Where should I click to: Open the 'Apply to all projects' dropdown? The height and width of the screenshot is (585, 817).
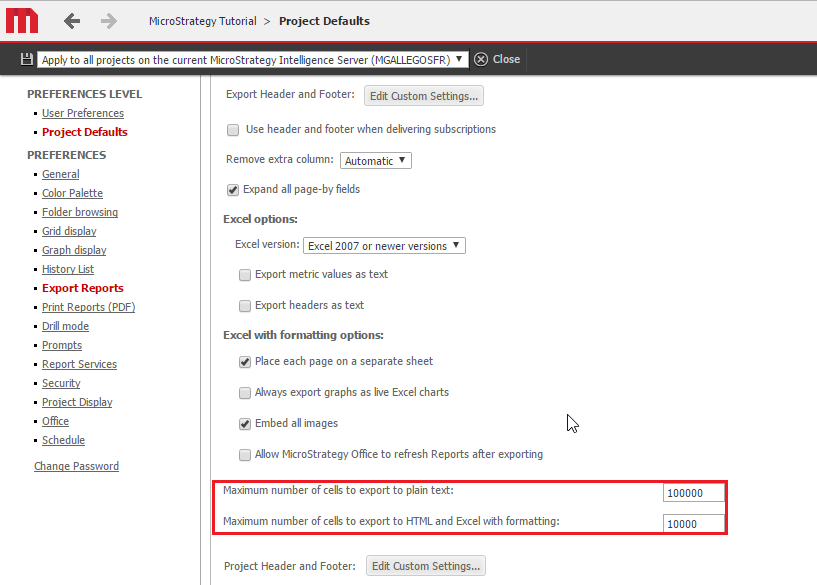tap(457, 59)
